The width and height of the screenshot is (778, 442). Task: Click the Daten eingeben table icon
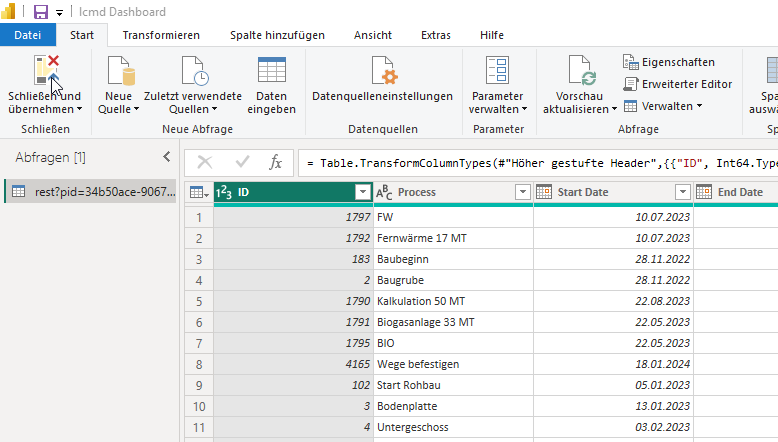point(271,71)
